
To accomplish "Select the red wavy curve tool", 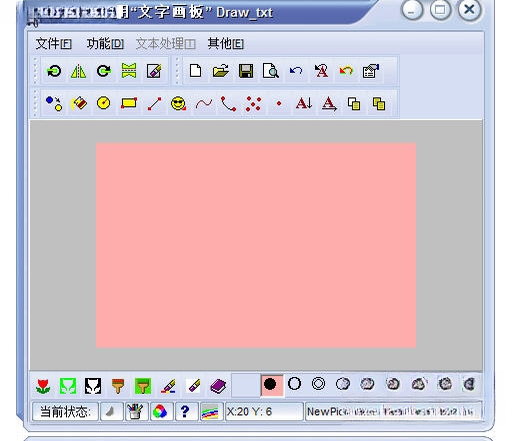I will click(x=204, y=104).
